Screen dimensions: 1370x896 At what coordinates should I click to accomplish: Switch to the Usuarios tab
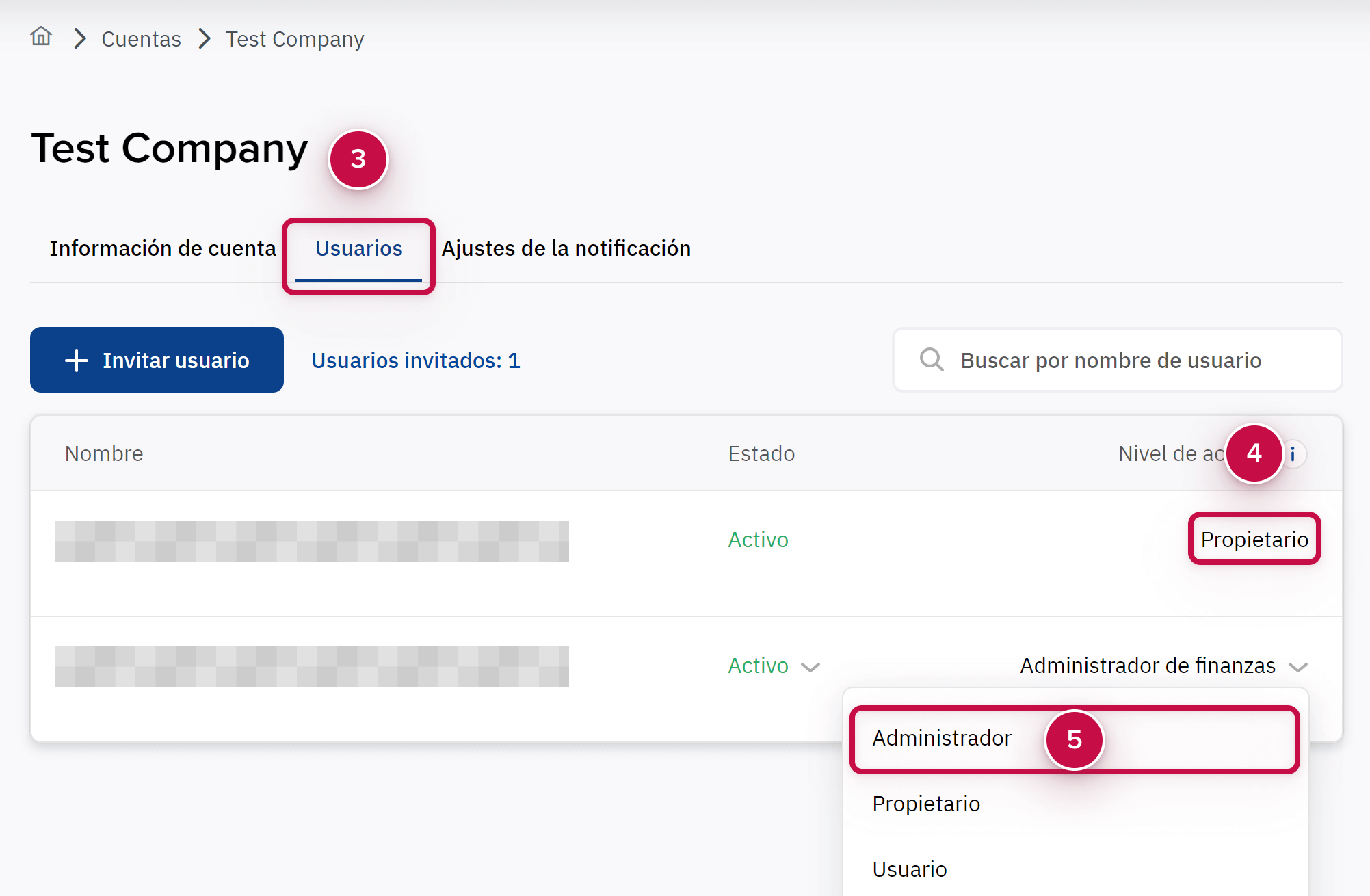[x=358, y=248]
